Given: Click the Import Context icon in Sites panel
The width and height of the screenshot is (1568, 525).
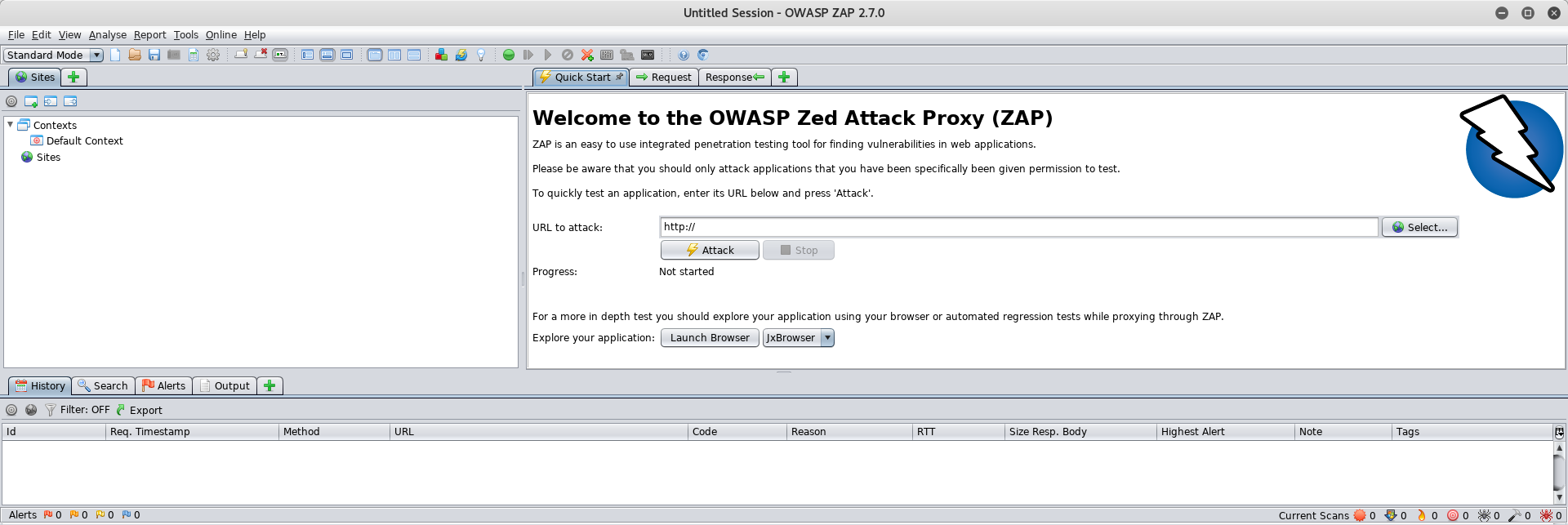Looking at the screenshot, I should coord(51,101).
